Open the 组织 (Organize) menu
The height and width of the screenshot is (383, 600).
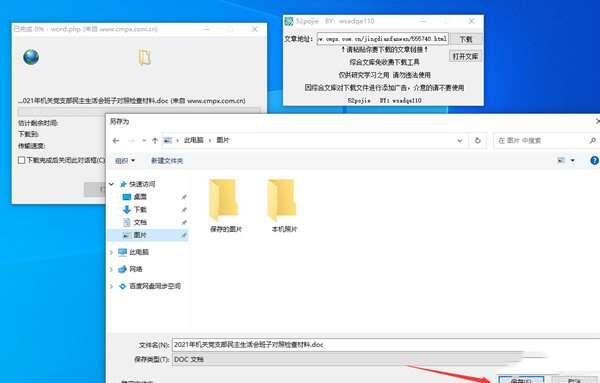coord(125,161)
